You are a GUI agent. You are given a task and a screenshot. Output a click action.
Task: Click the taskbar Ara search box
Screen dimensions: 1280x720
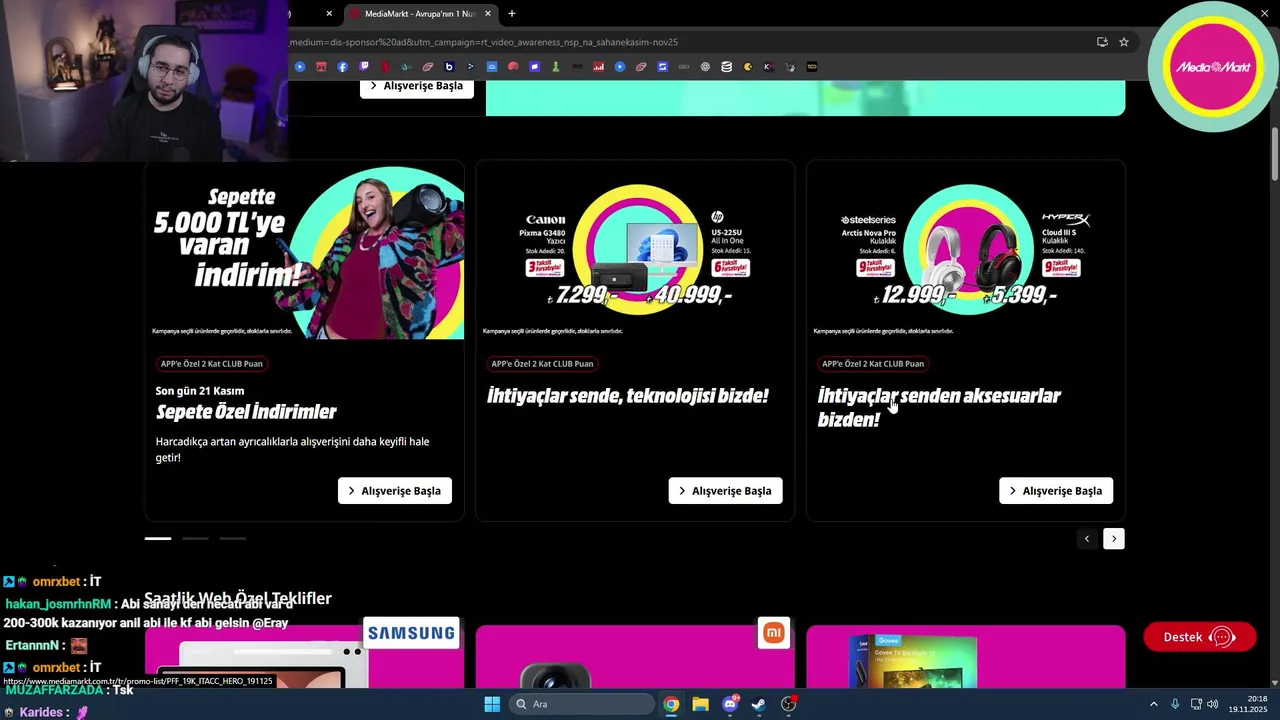(582, 704)
